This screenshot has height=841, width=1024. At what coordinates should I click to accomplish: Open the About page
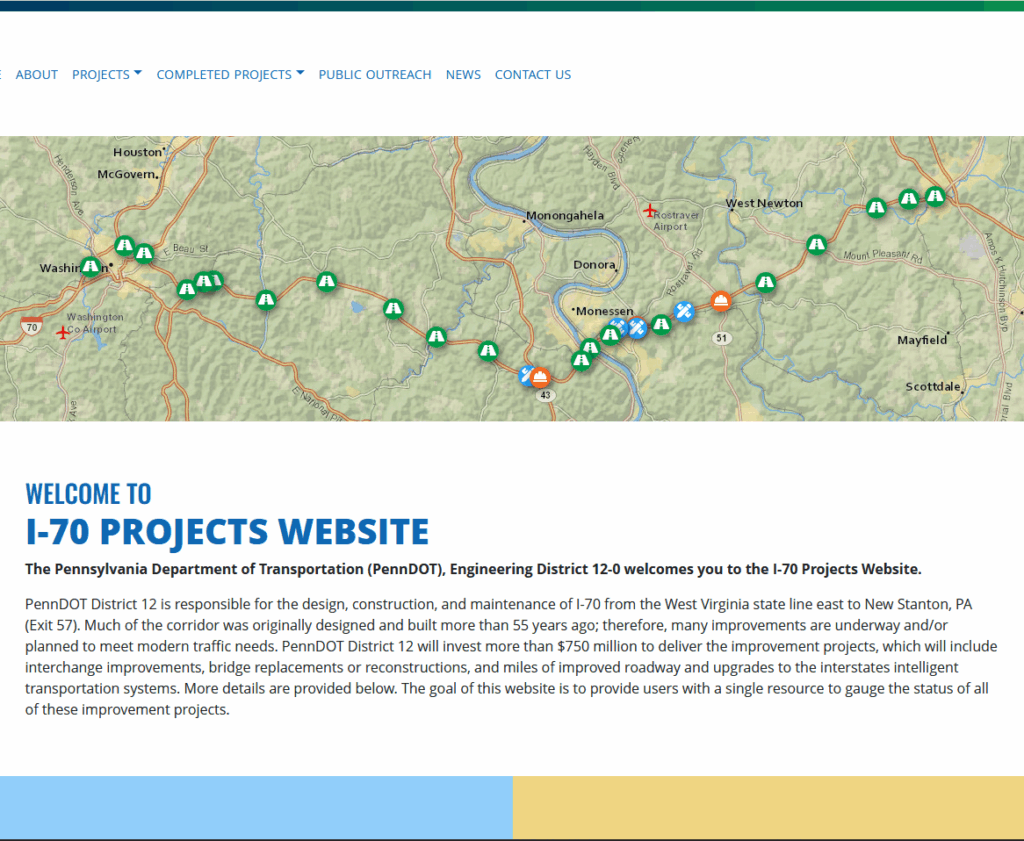(37, 75)
